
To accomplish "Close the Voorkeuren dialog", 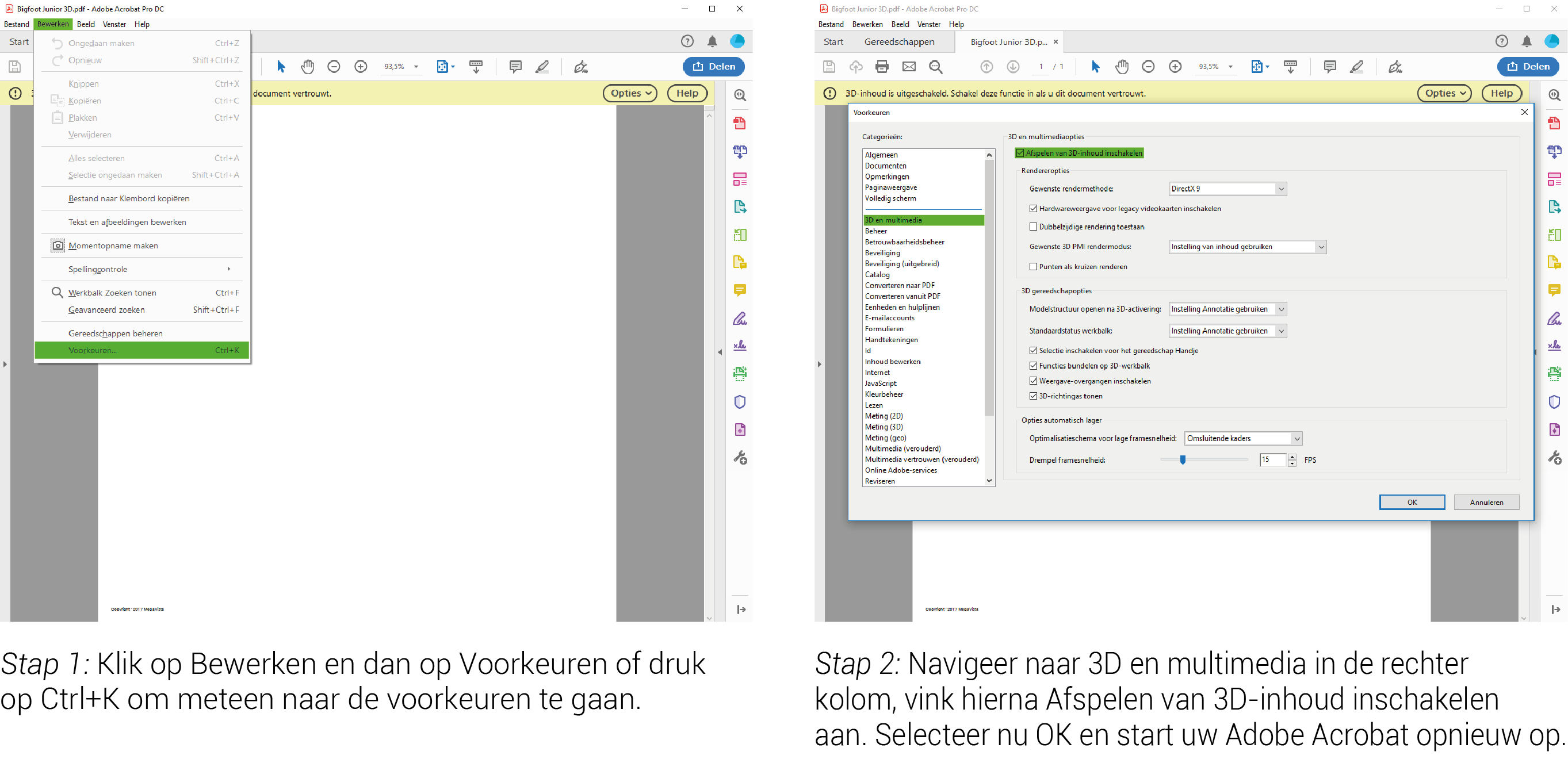I will tap(1524, 113).
